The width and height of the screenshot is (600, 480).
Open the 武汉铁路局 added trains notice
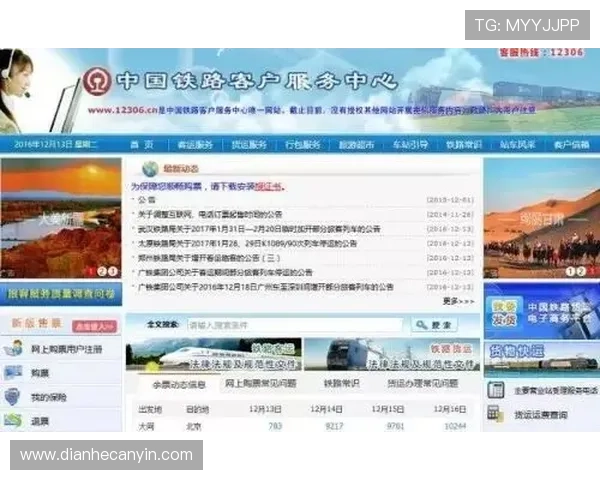click(x=259, y=229)
